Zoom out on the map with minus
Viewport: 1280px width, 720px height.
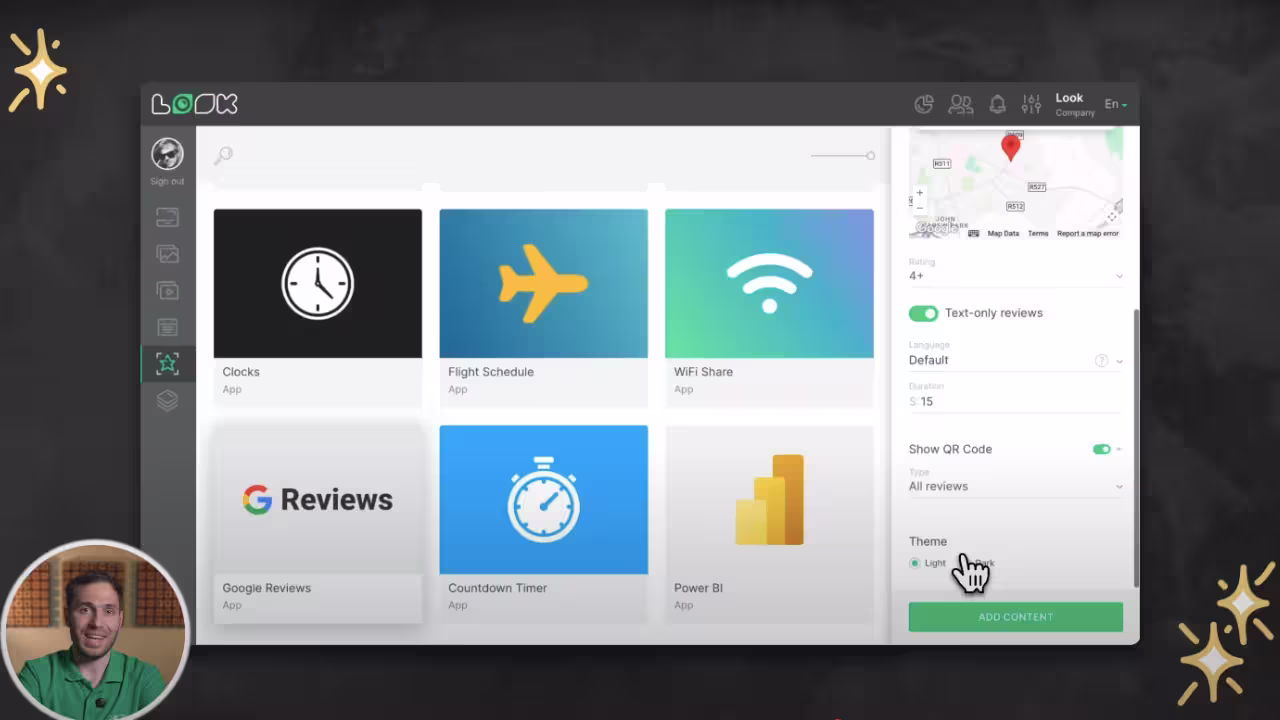coord(920,207)
